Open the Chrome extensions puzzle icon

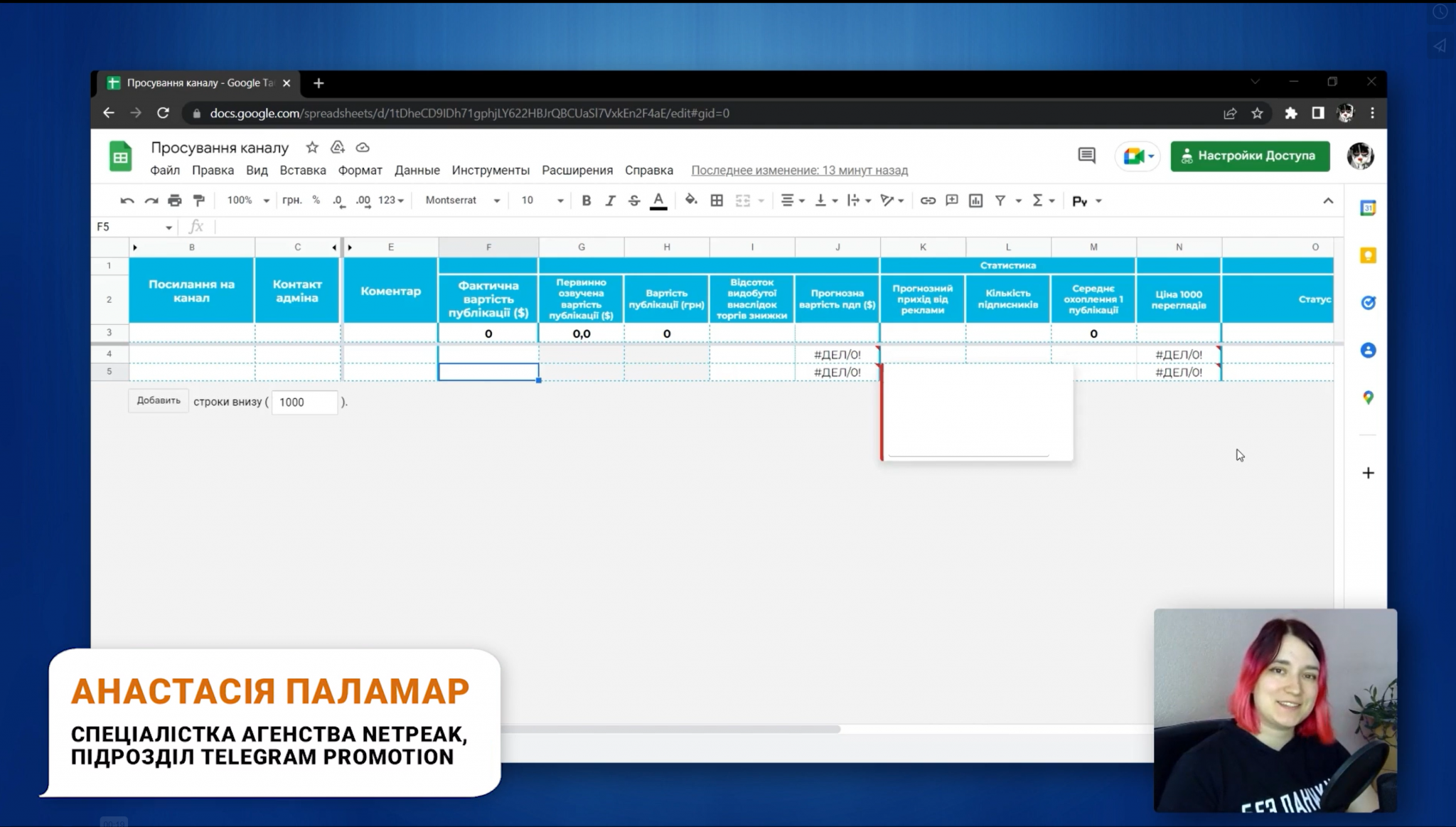pos(1291,113)
